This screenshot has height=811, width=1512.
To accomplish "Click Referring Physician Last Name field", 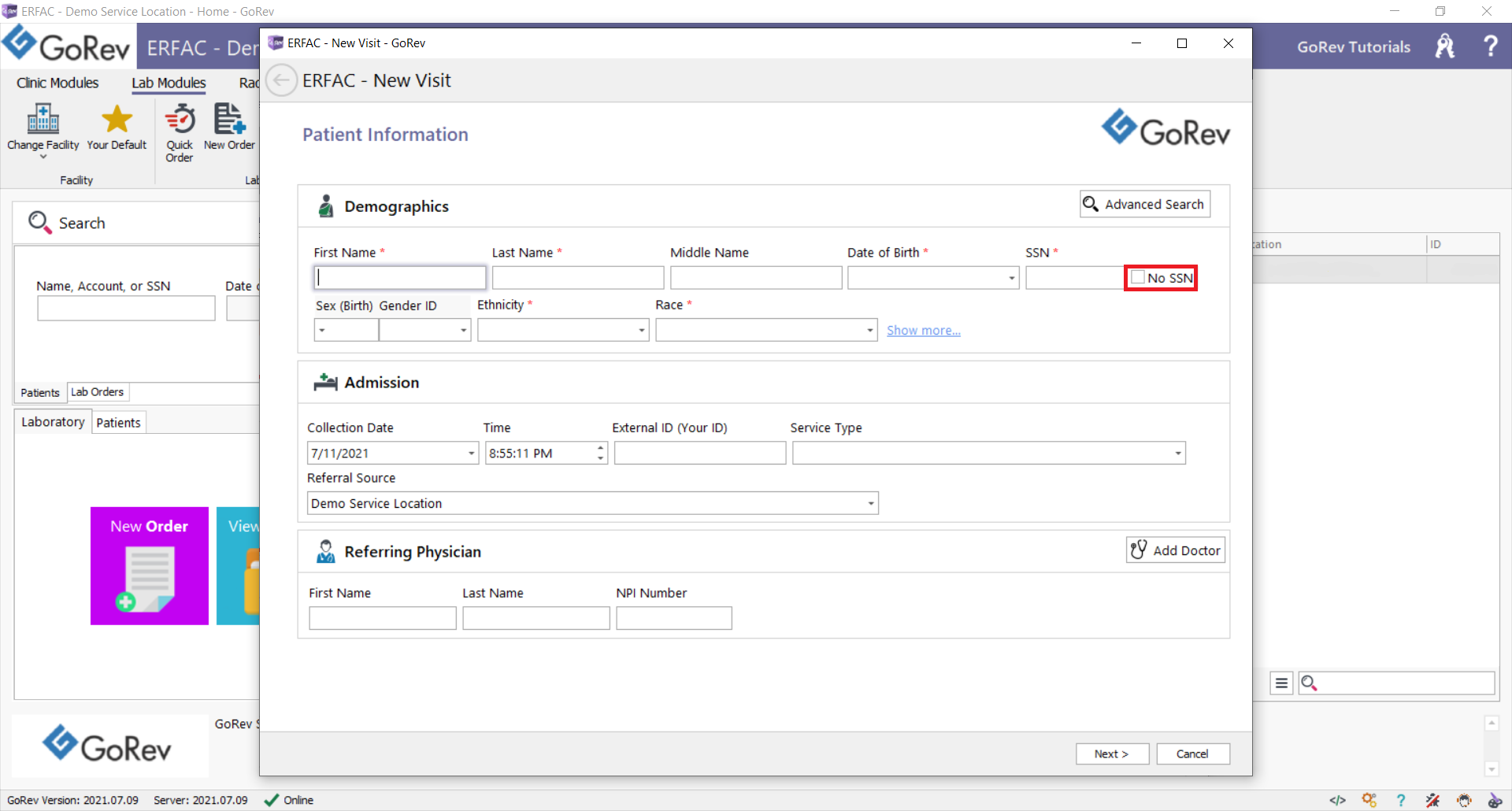I will click(x=536, y=618).
